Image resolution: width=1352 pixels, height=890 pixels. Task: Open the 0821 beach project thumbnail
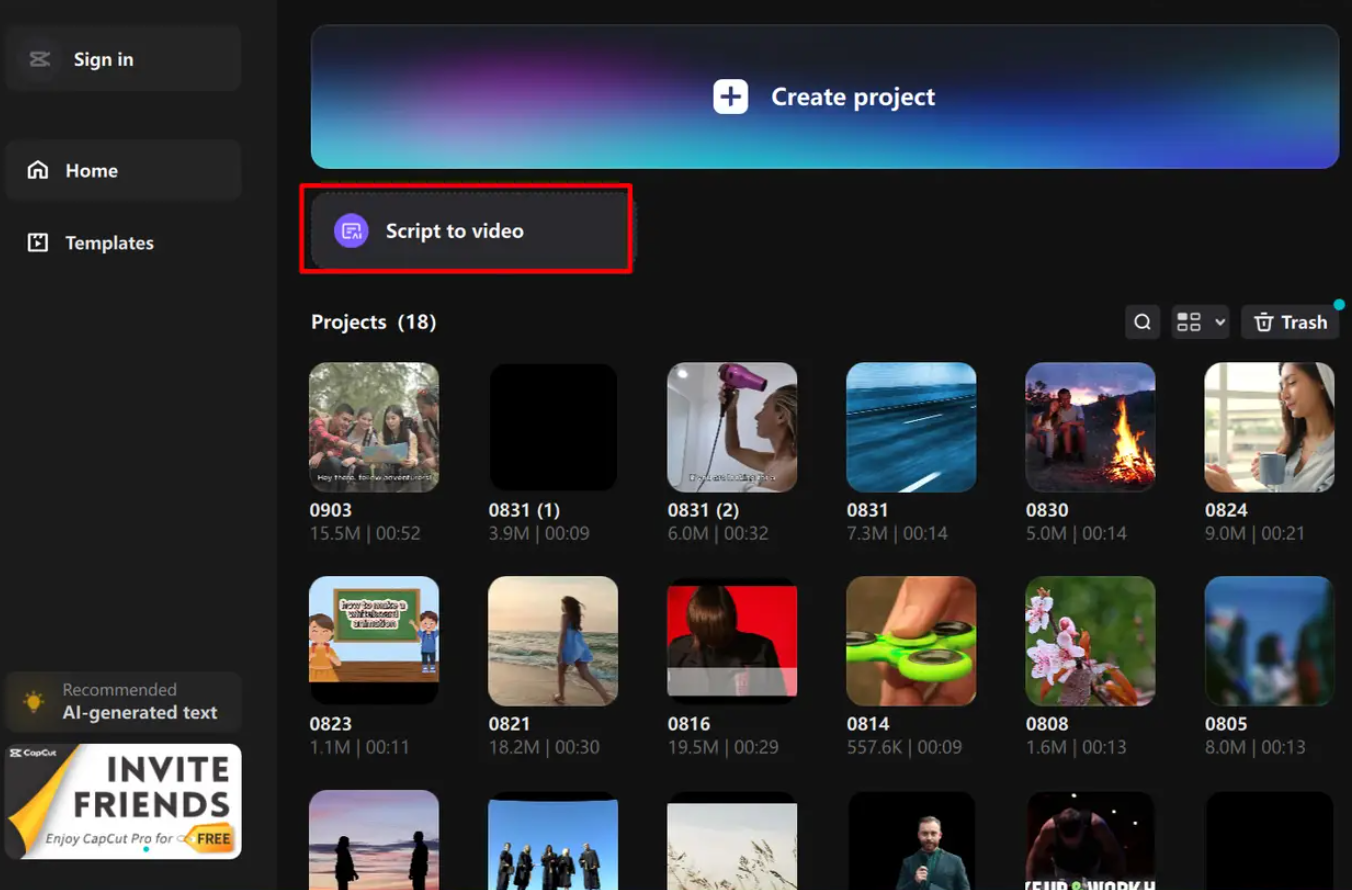553,641
